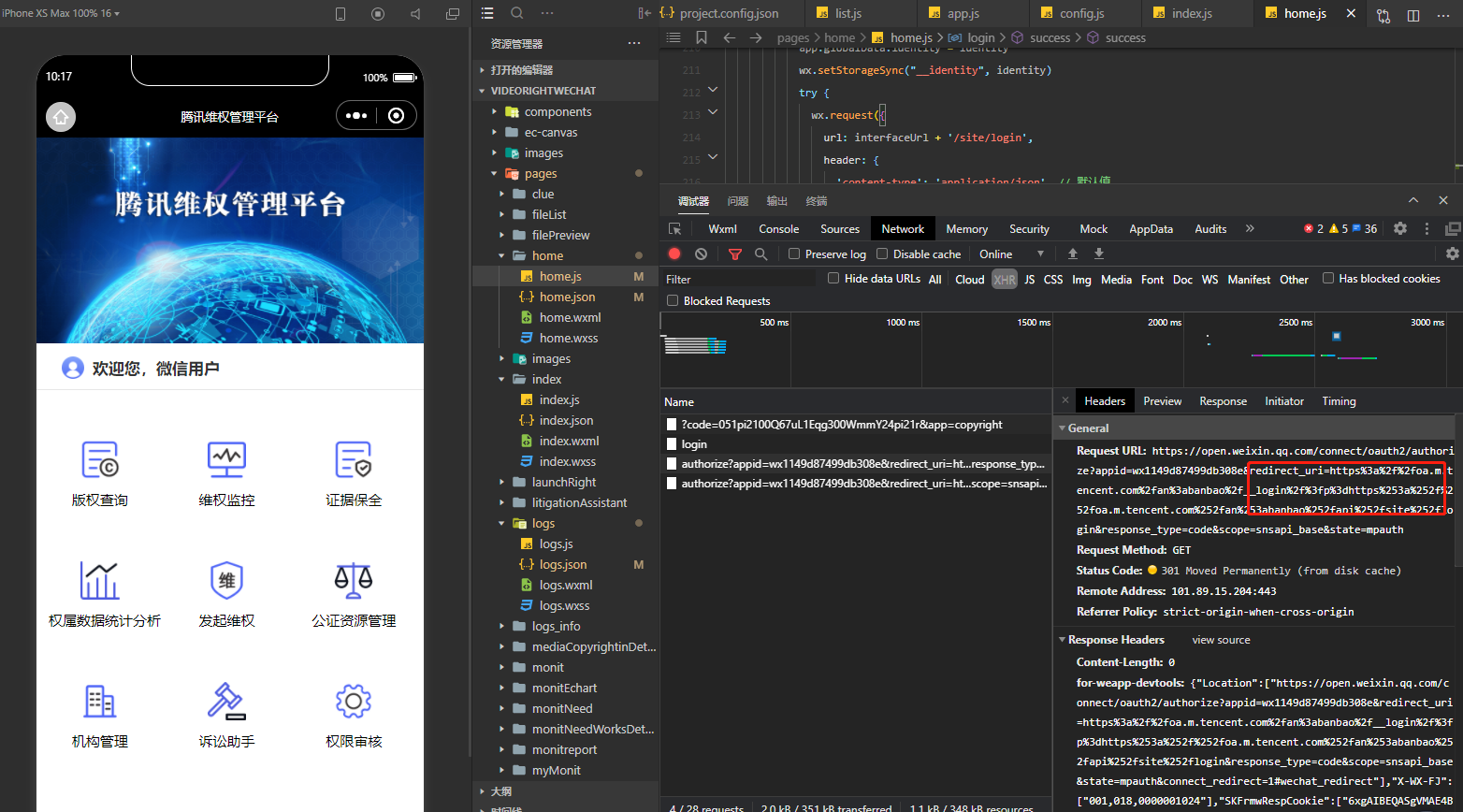This screenshot has height=812, width=1463.
Task: Click the bookmark icon in breadcrumb bar
Action: tap(702, 37)
